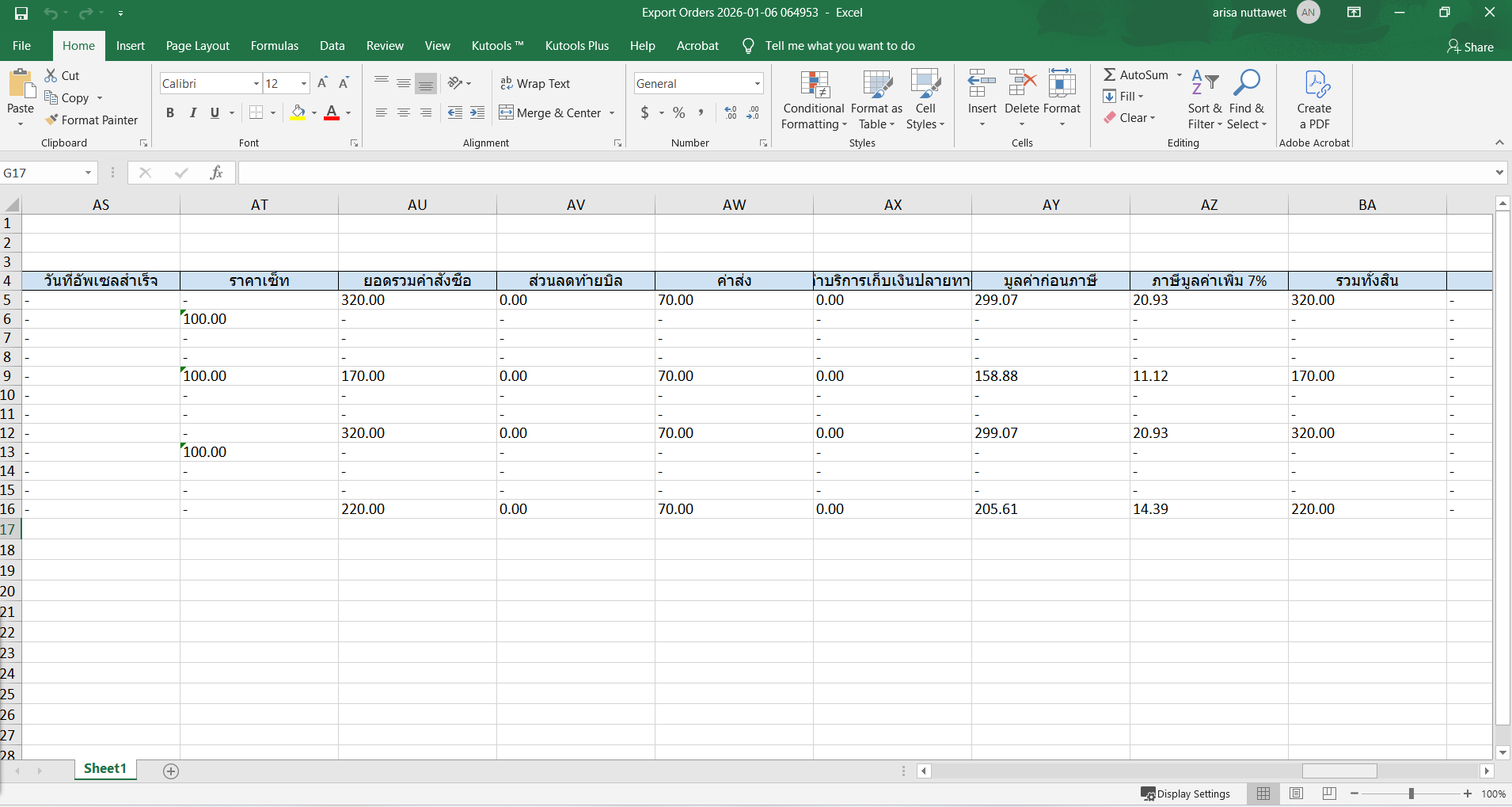
Task: Open the Calibri font name dropdown
Action: [x=256, y=84]
